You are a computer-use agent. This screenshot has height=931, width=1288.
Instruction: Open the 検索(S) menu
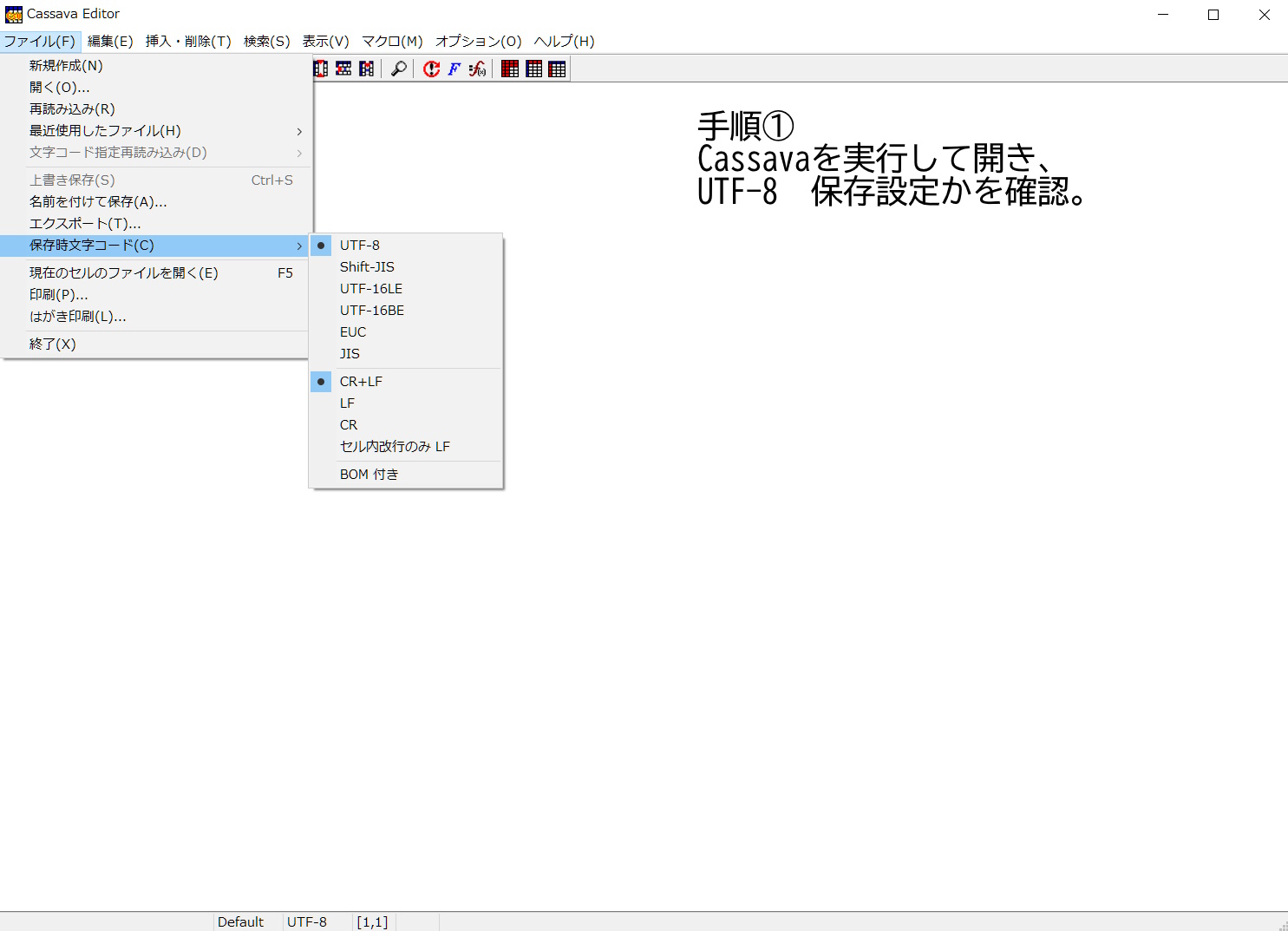coord(266,42)
